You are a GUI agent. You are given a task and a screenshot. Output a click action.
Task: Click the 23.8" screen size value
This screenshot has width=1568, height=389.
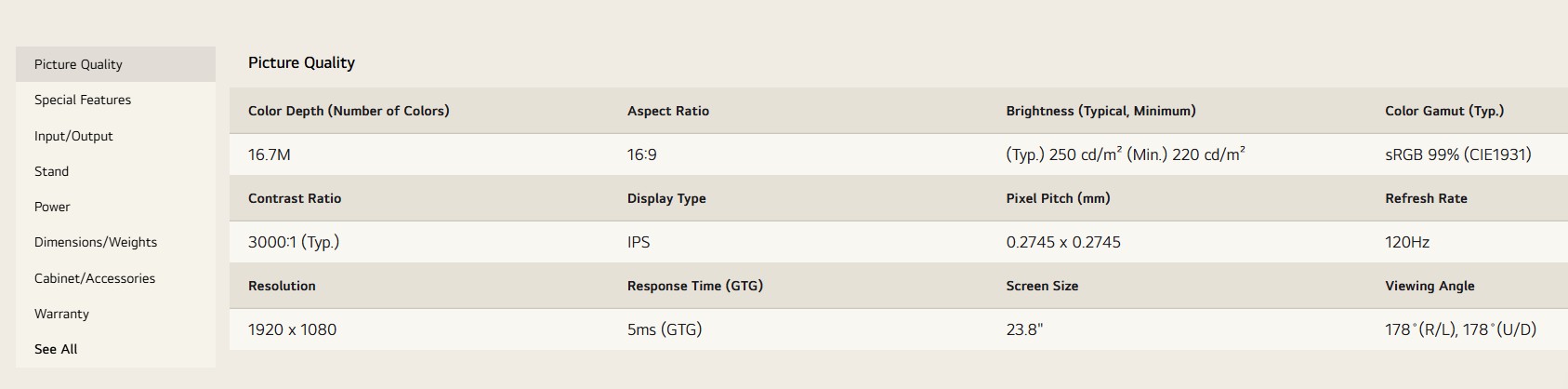pyautogui.click(x=1024, y=329)
